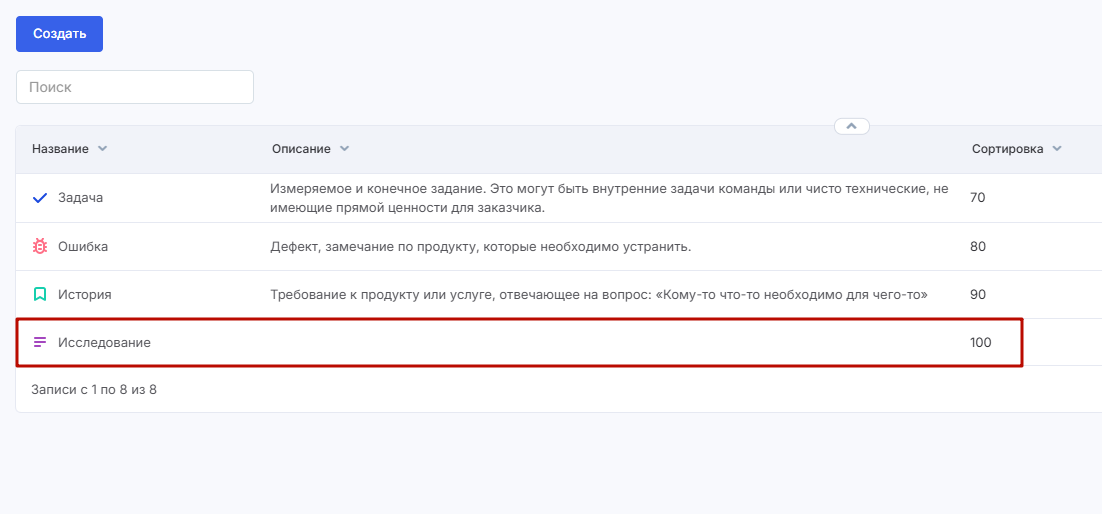Open the Описание column chevron

(344, 149)
